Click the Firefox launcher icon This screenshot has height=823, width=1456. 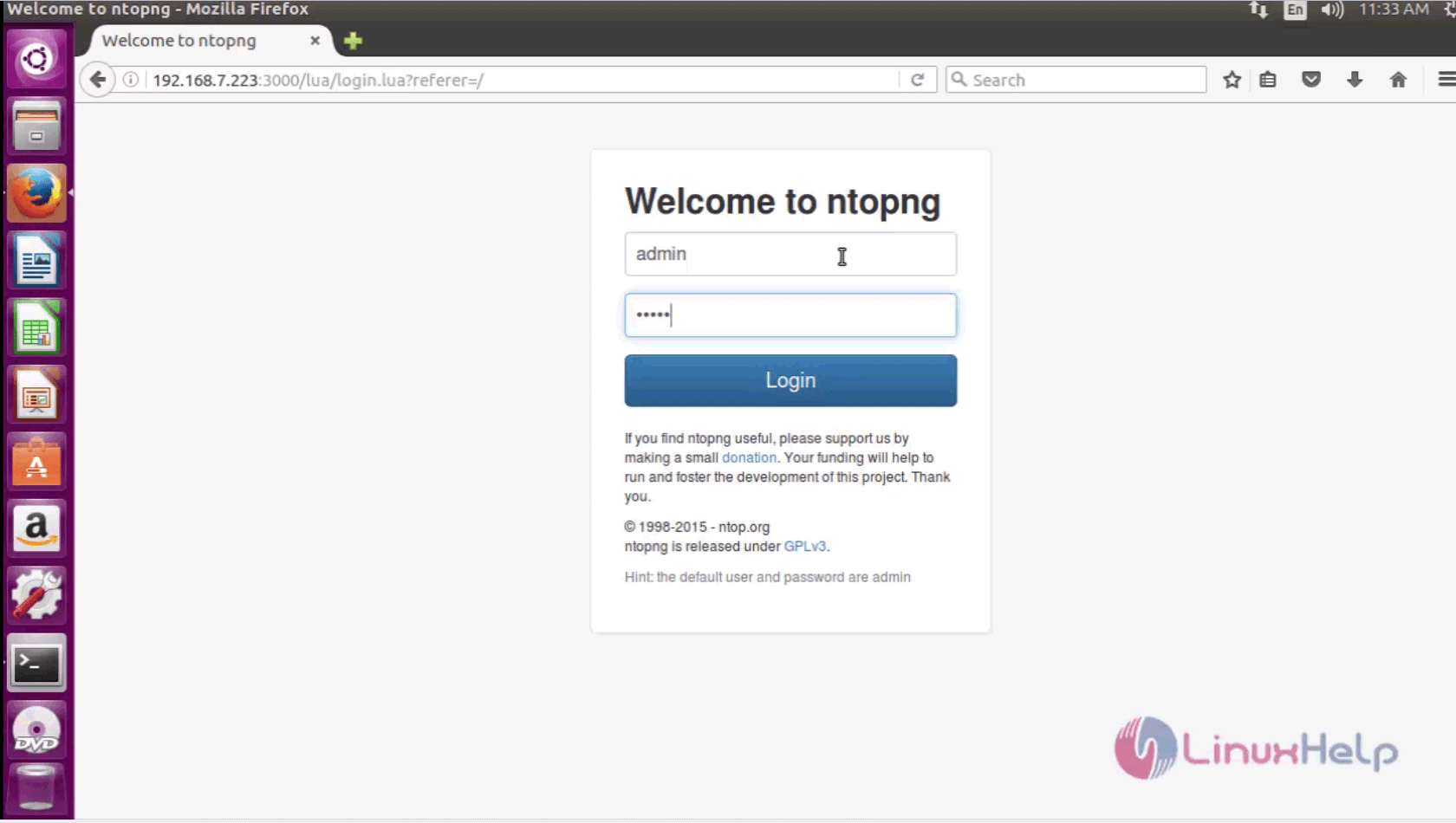click(x=36, y=193)
